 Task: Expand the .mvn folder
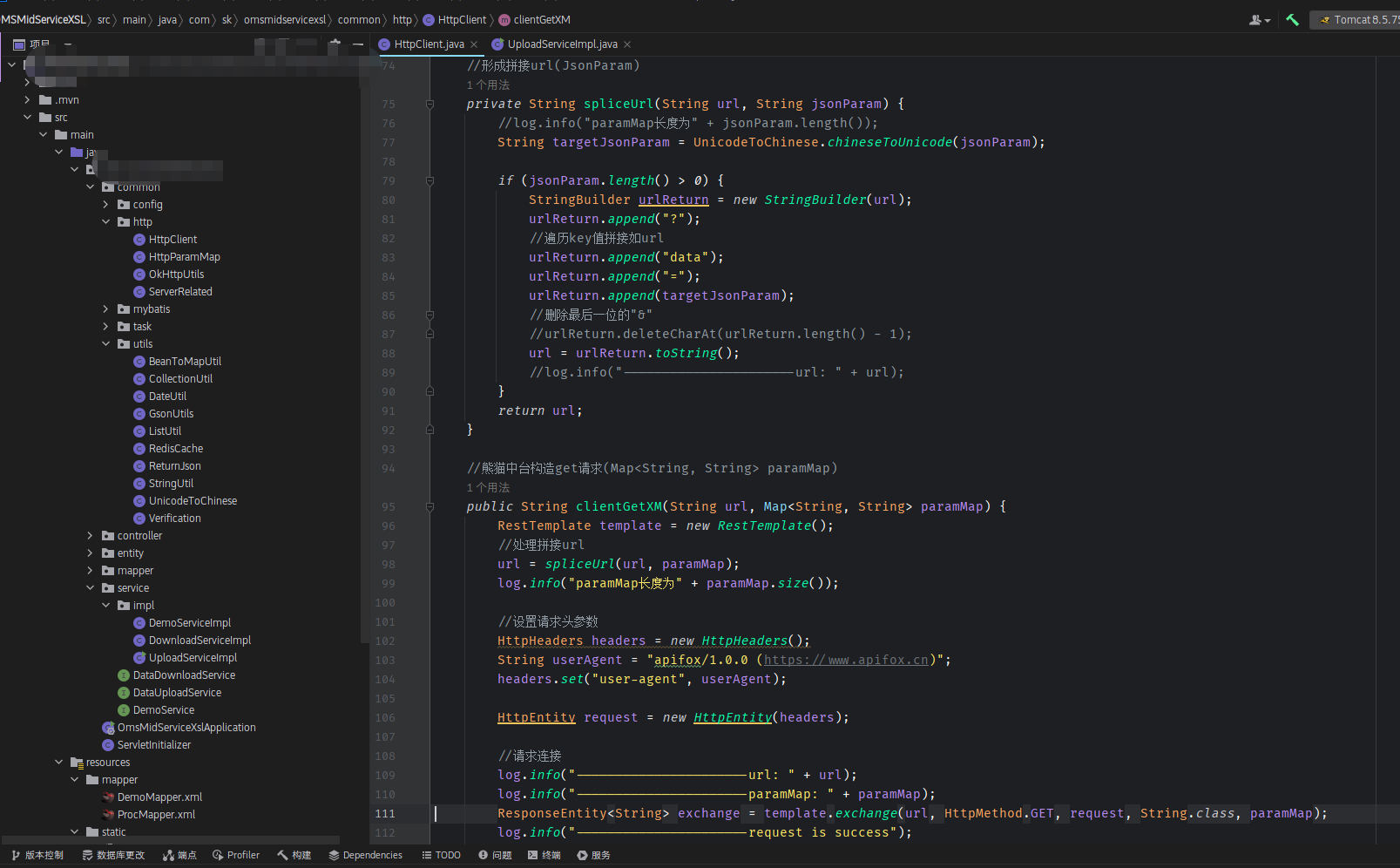[27, 100]
